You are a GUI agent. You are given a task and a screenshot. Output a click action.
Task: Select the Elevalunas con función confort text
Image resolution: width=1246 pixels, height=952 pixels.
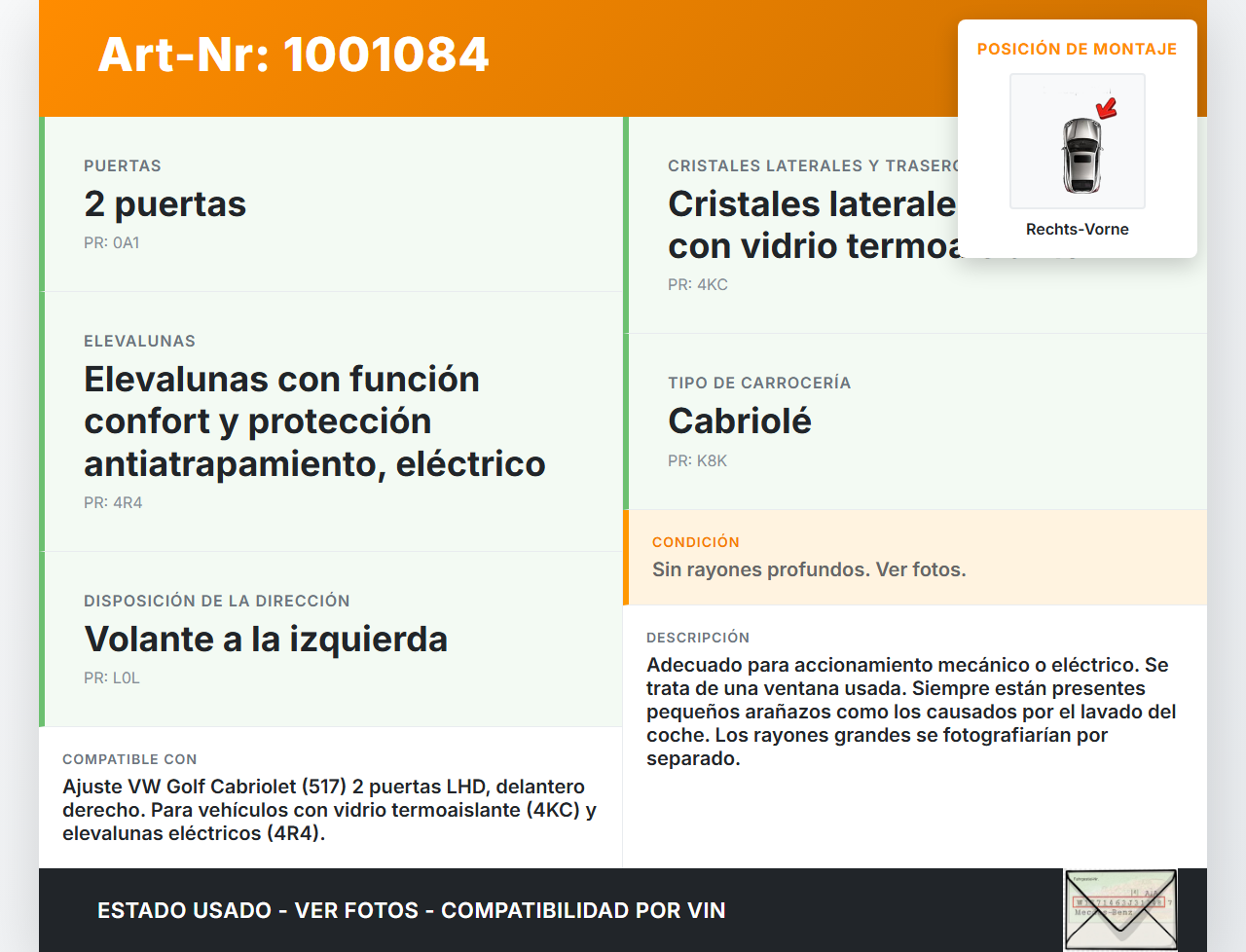click(x=315, y=421)
